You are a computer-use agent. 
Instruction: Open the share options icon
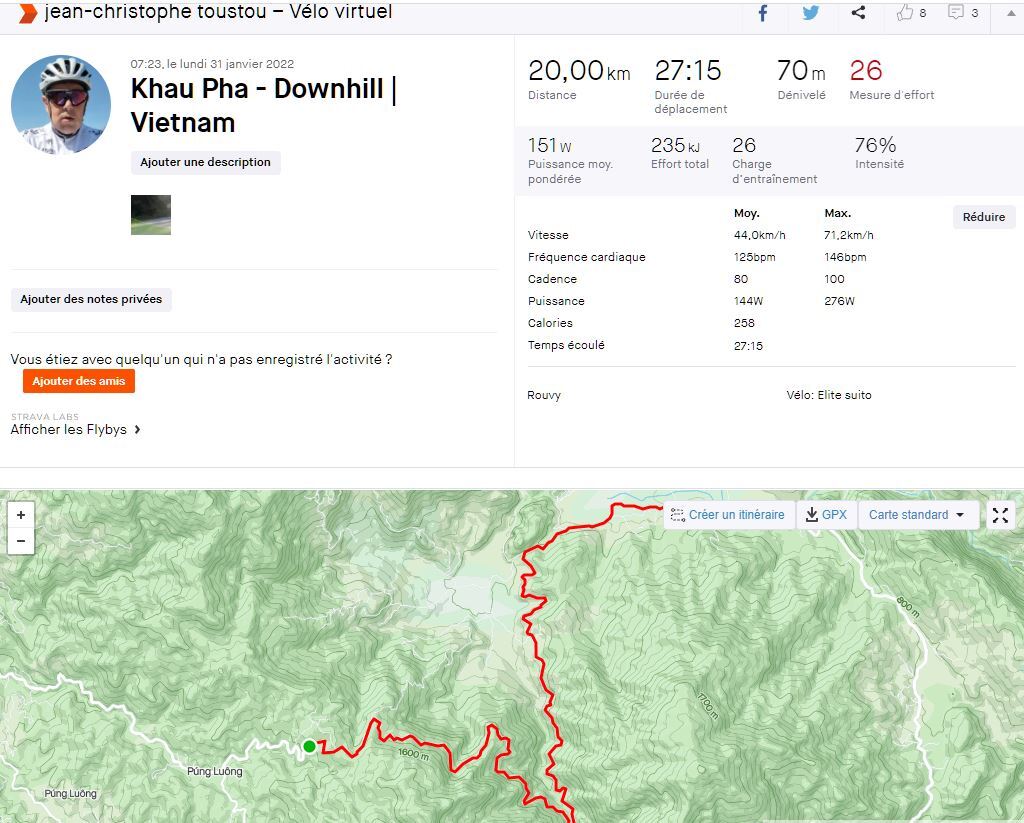pos(858,13)
